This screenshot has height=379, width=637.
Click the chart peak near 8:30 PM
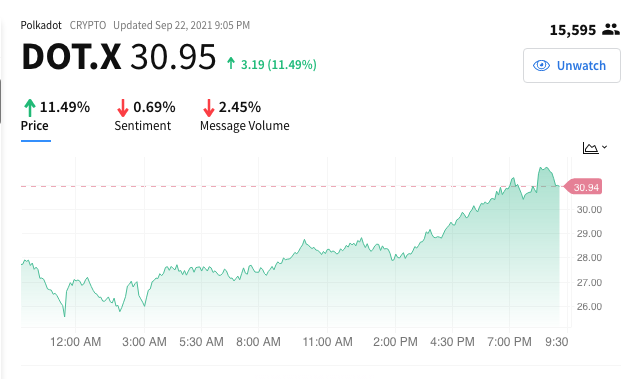[x=543, y=168]
